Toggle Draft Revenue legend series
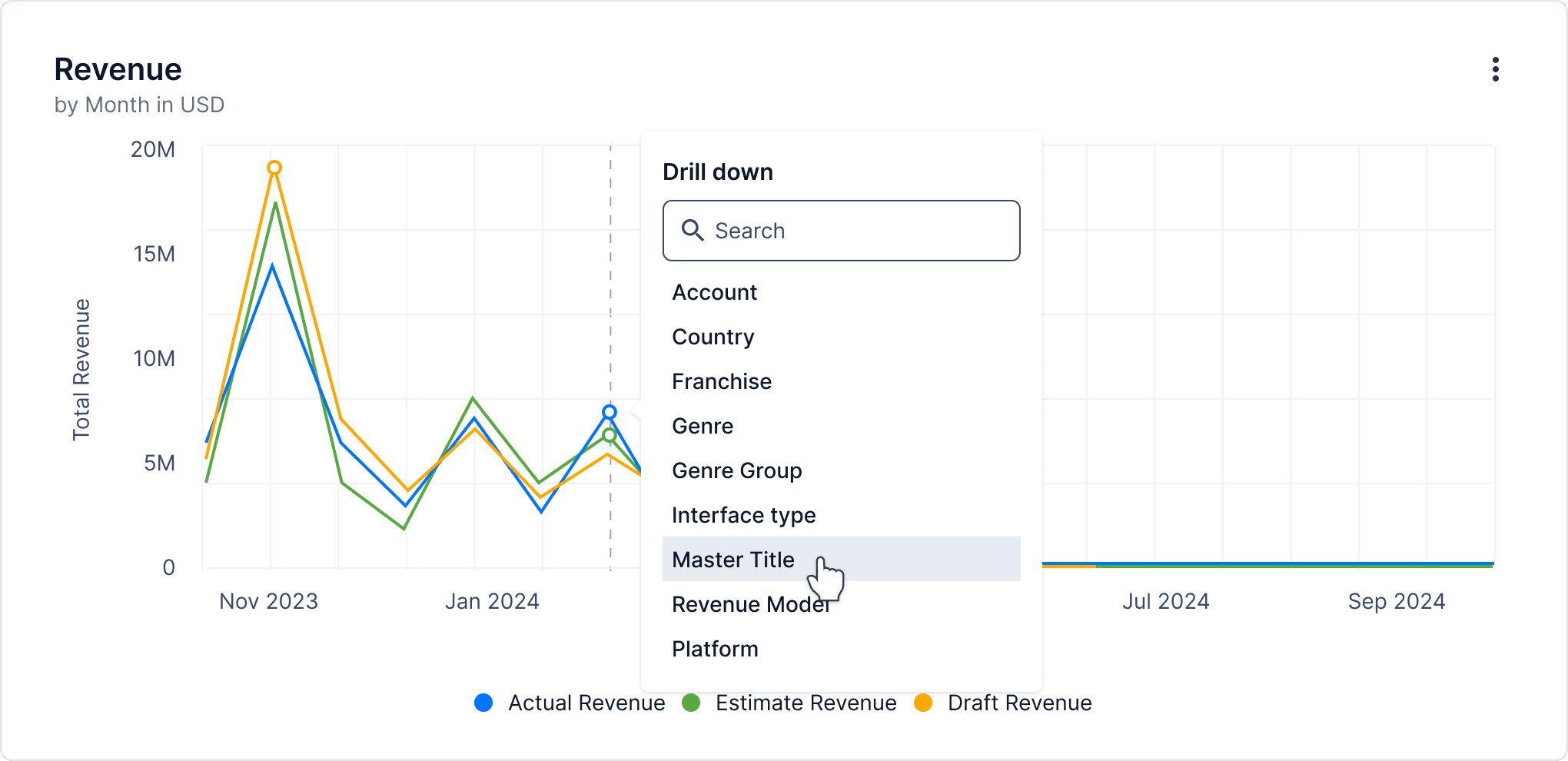This screenshot has height=761, width=1568. click(1018, 703)
